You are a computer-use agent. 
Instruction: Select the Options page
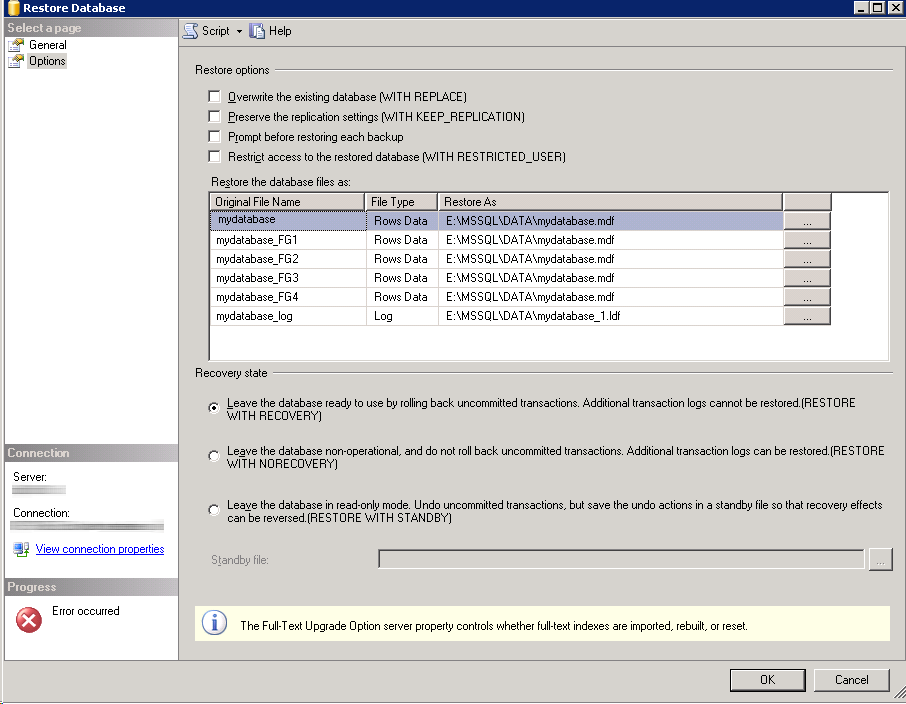[47, 61]
